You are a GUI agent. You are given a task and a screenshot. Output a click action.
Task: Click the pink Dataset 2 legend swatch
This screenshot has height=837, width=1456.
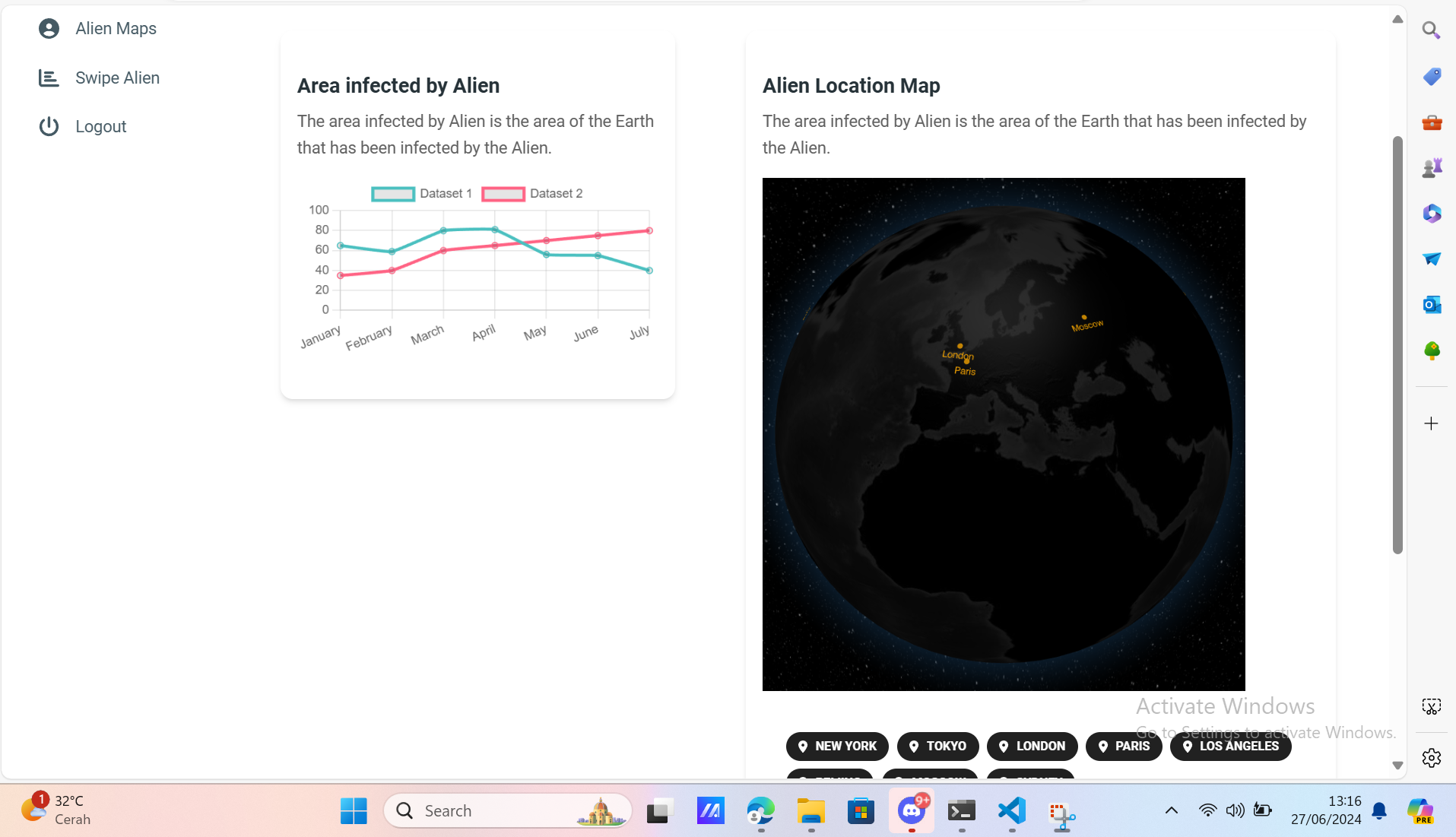click(503, 194)
